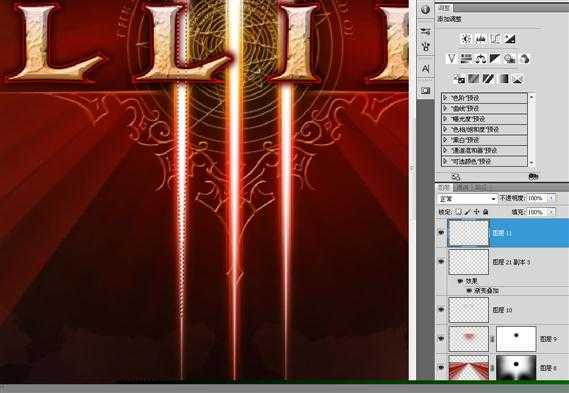Open the sliders collapsed panel icon
Screen dimensions: 569x393
[x=426, y=31]
